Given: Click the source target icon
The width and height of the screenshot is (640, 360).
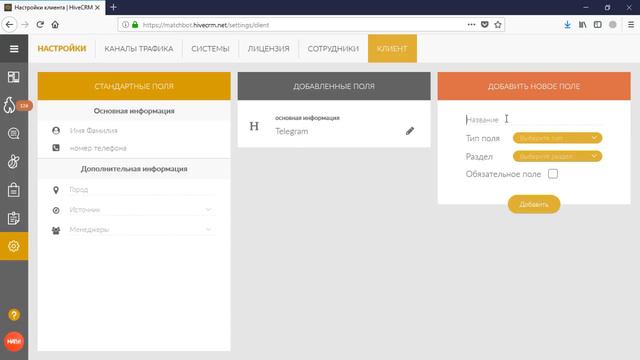Looking at the screenshot, I should (x=56, y=210).
